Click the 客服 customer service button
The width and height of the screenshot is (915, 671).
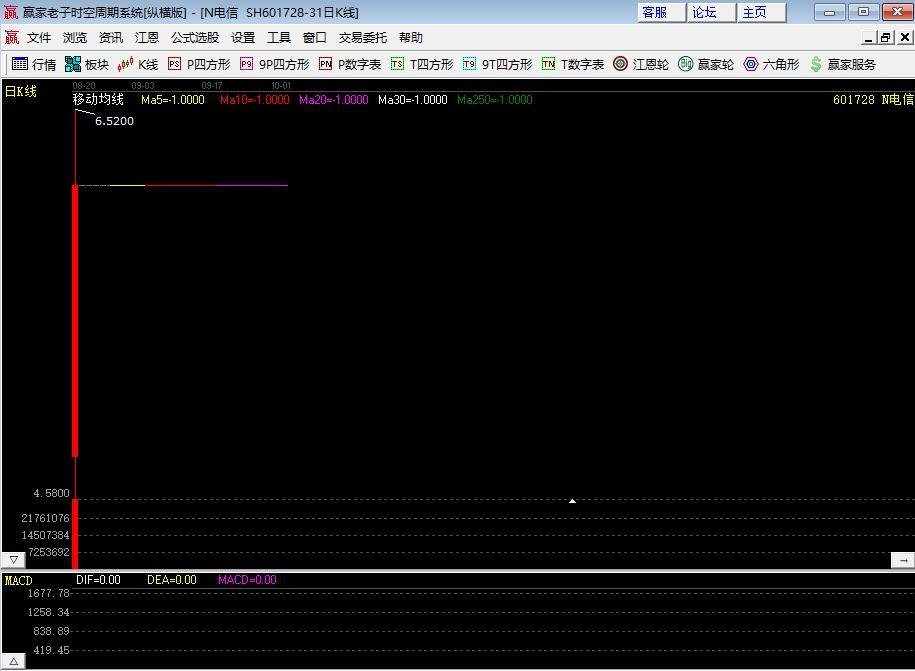655,12
